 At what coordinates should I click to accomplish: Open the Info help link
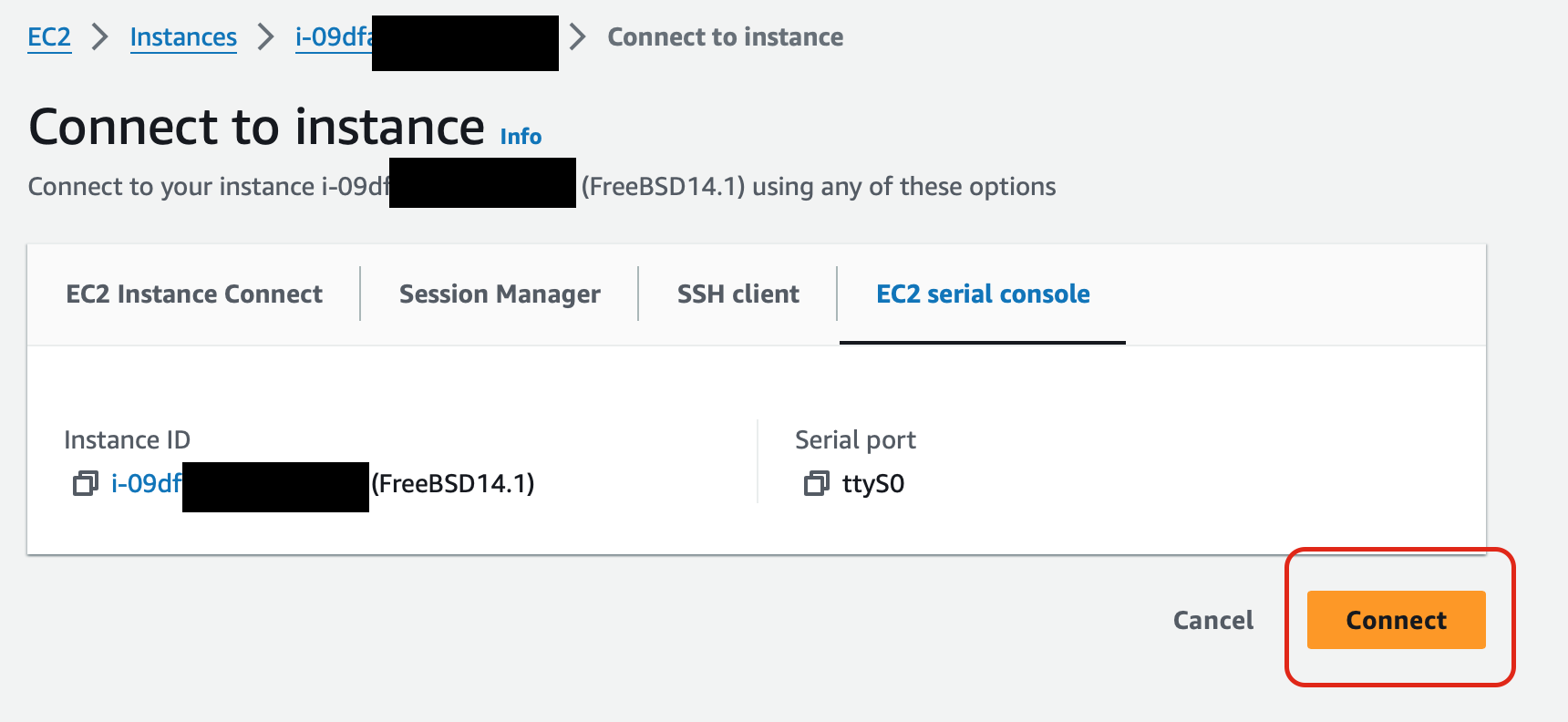[x=521, y=137]
